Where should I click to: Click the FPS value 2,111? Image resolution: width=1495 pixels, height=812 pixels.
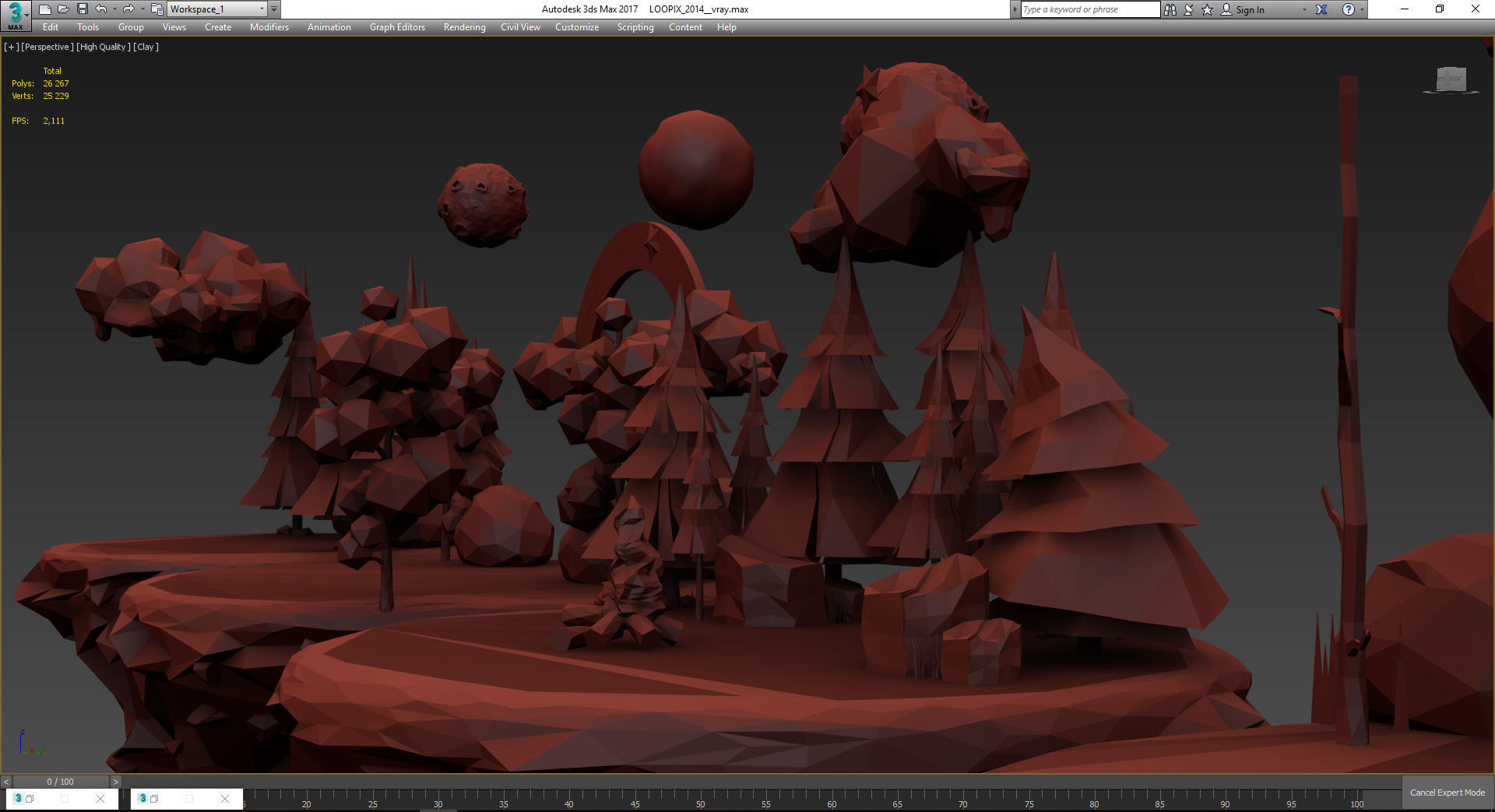(54, 121)
